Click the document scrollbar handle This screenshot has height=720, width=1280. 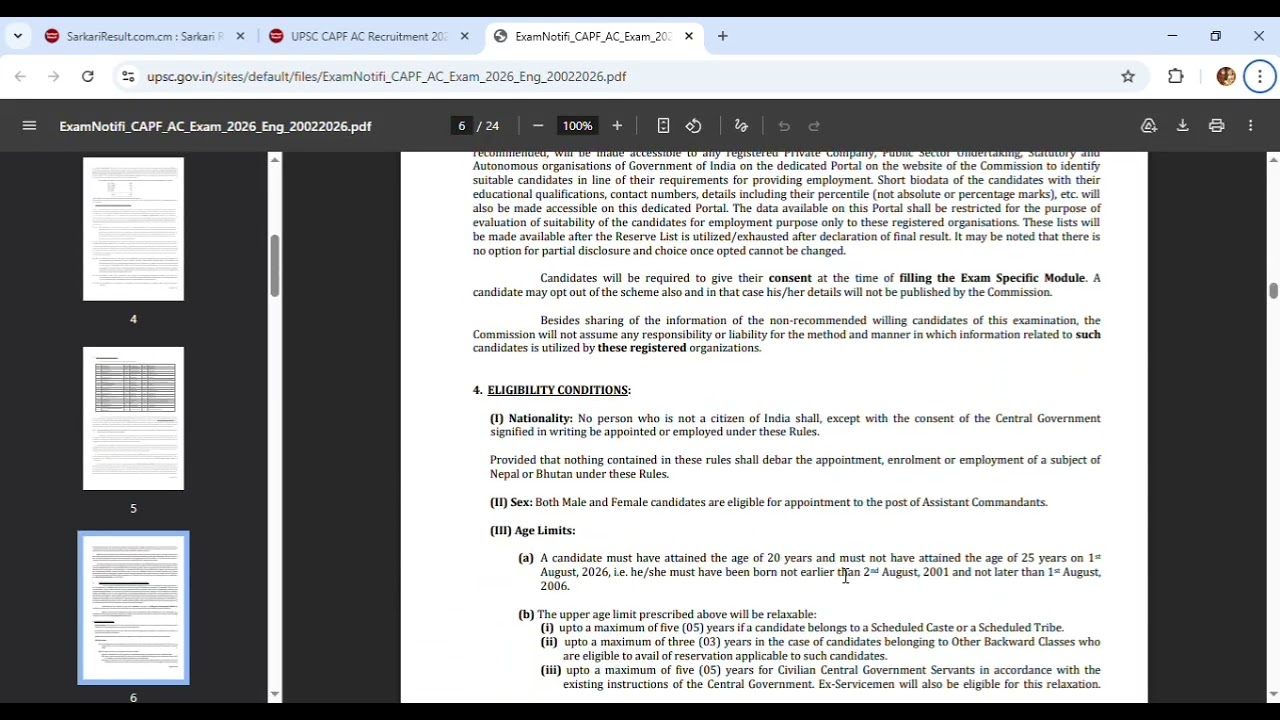click(x=1273, y=291)
